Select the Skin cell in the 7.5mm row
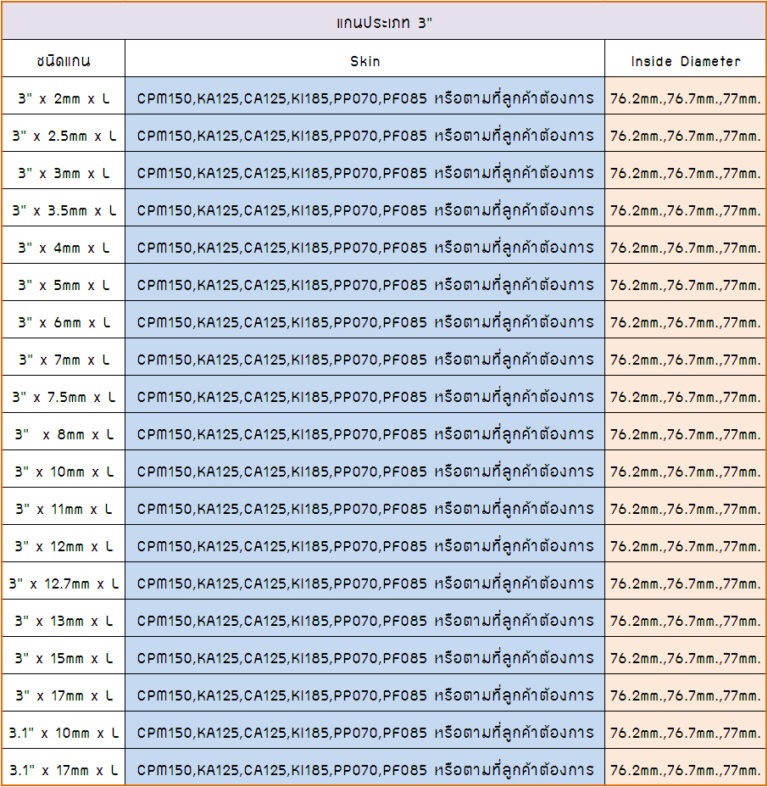This screenshot has width=768, height=787. tap(365, 395)
